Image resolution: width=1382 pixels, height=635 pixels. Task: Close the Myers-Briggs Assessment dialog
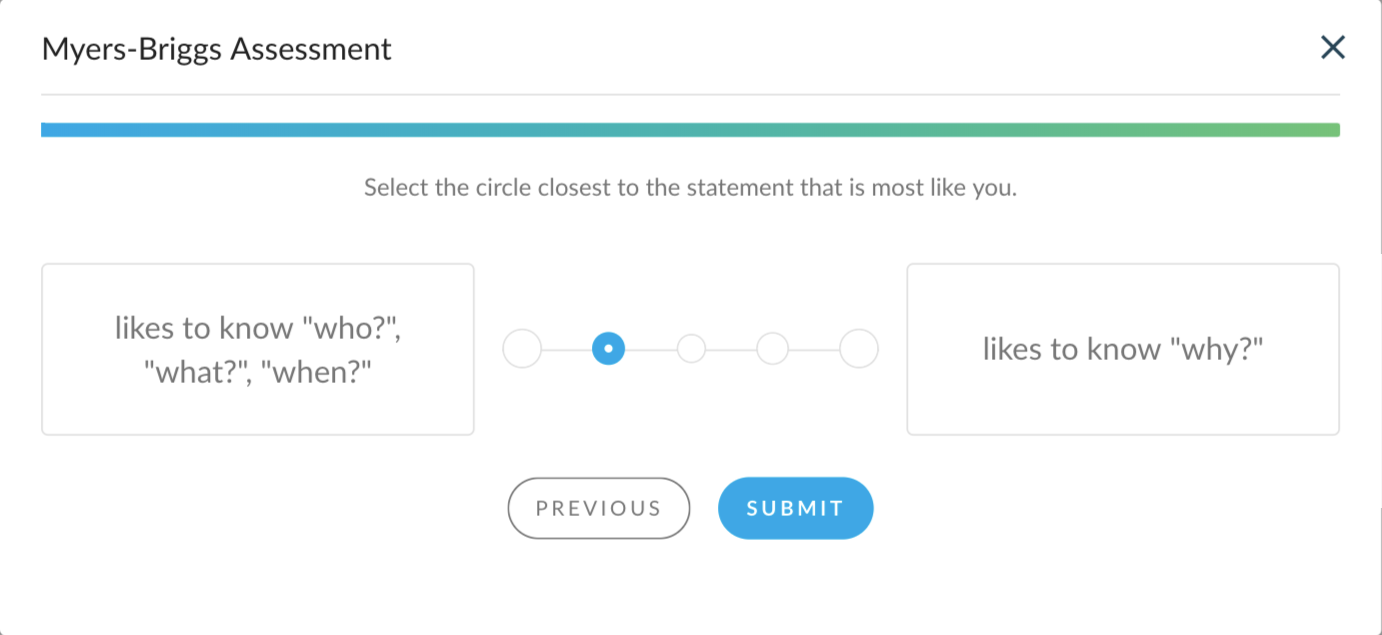click(1332, 47)
